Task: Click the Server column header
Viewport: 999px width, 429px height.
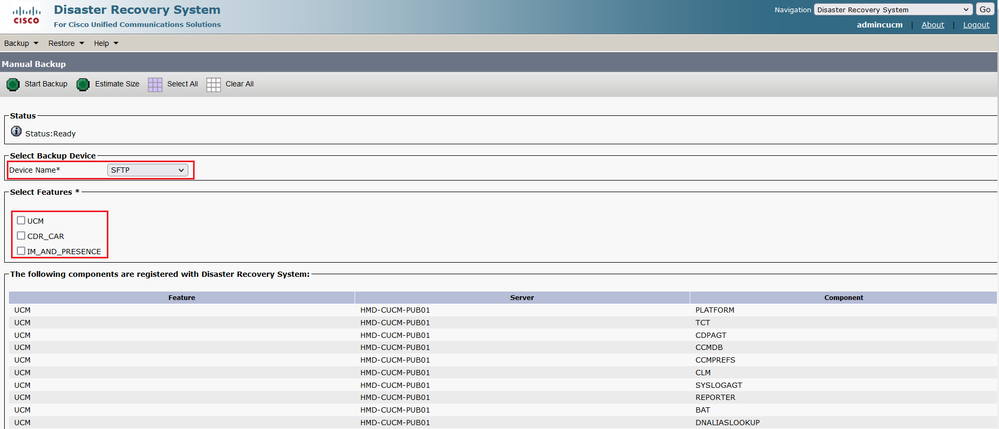Action: [x=522, y=298]
